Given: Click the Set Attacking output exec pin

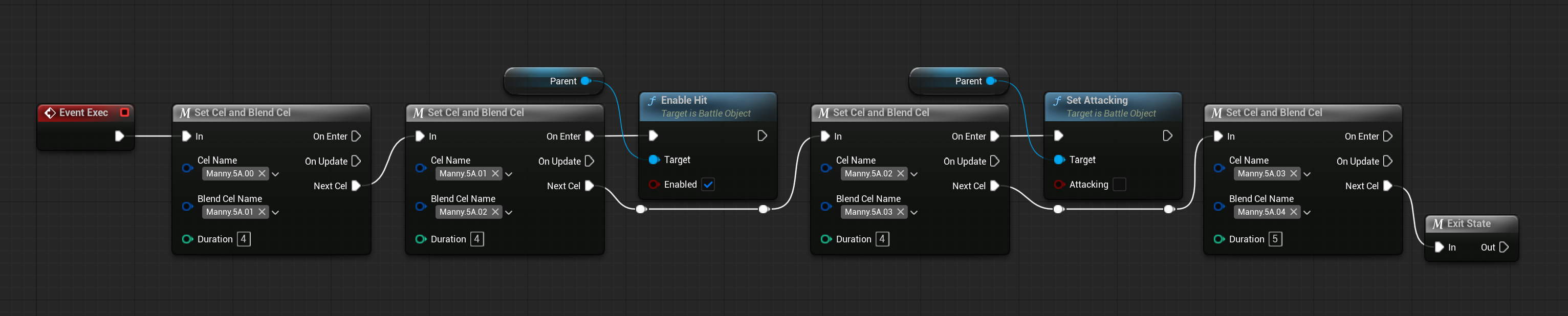Looking at the screenshot, I should (x=1167, y=135).
